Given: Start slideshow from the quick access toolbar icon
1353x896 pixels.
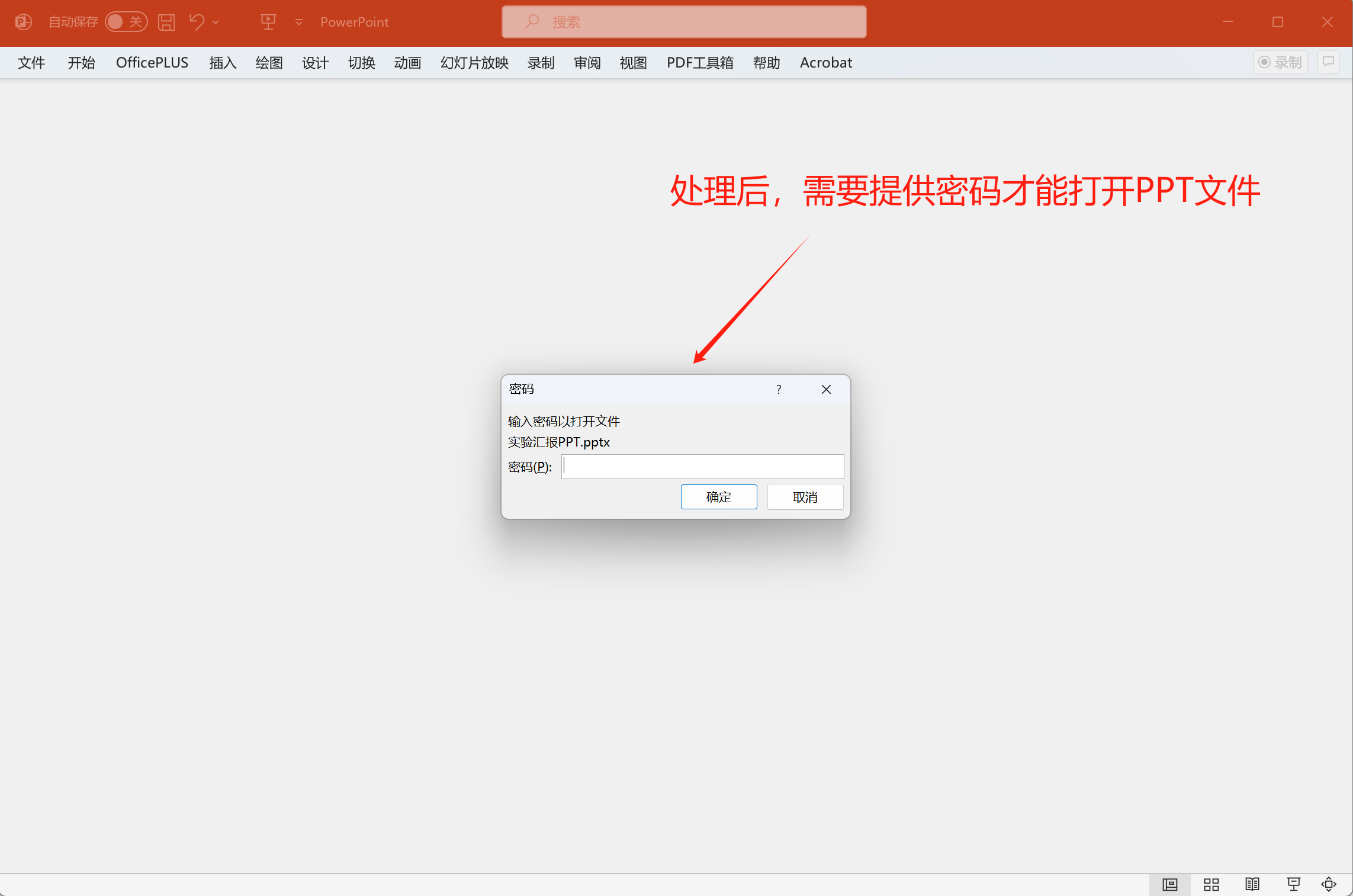Looking at the screenshot, I should 268,22.
